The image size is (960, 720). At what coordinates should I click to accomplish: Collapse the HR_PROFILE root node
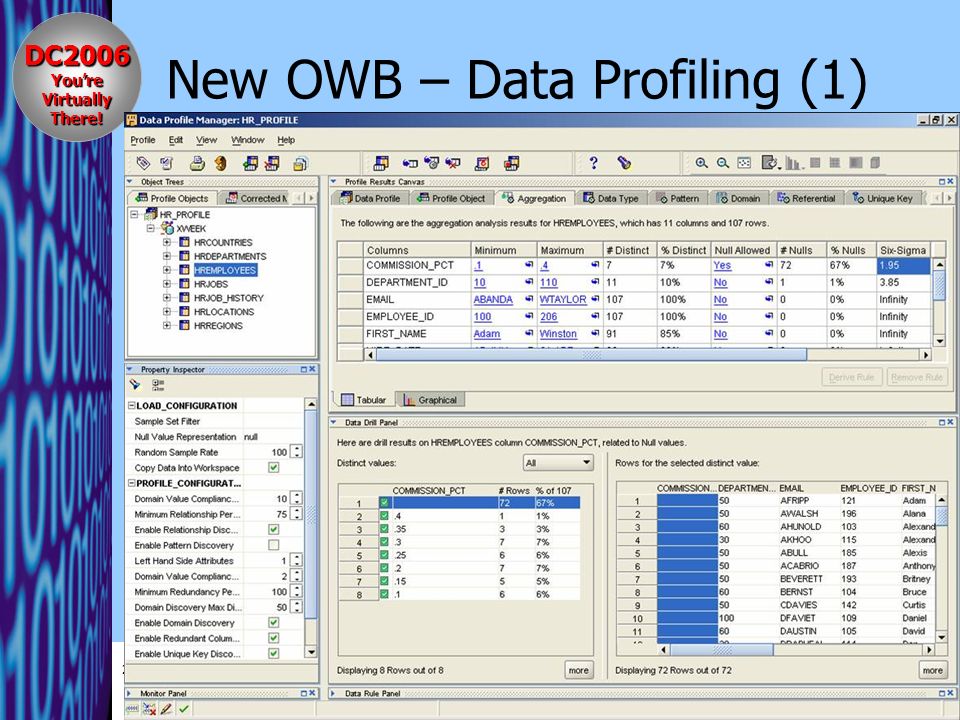click(135, 214)
